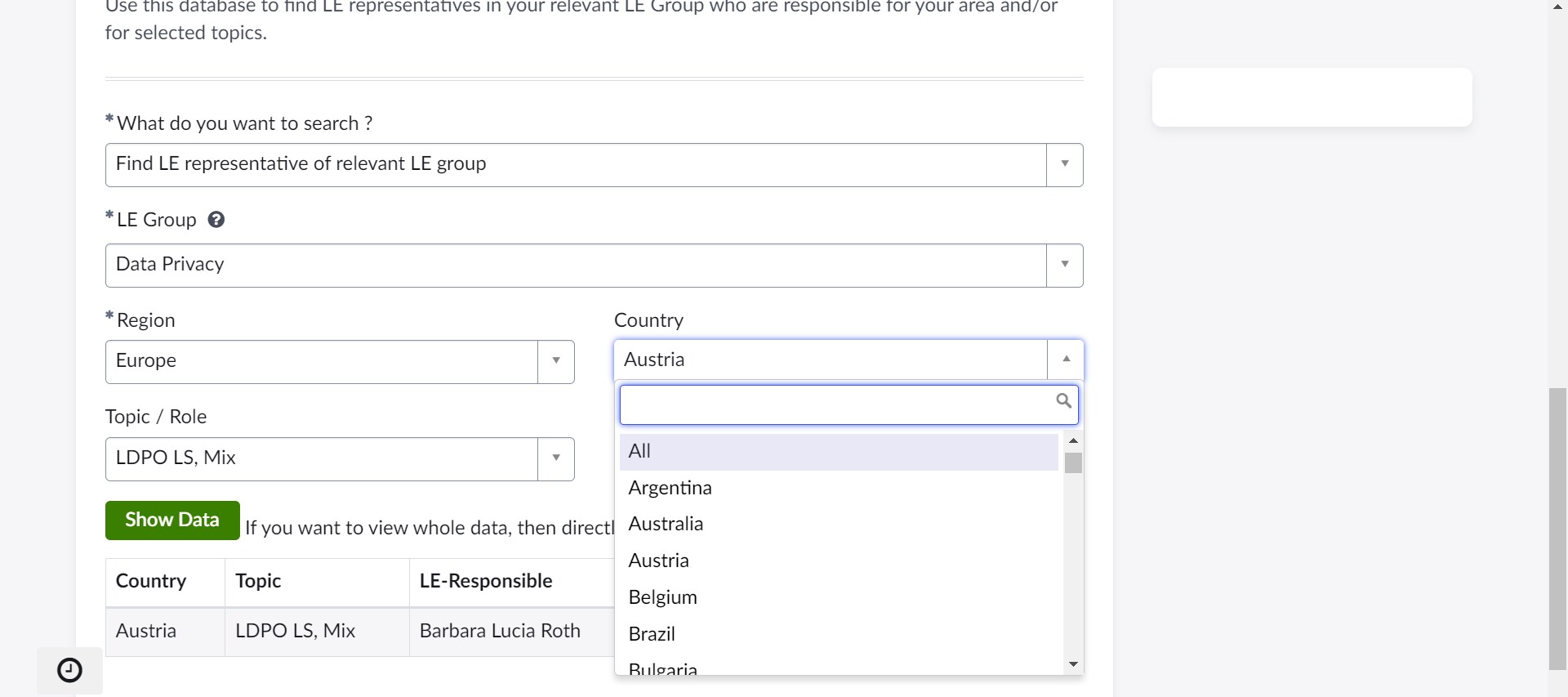Open the 'What do you want to search' dropdown

(x=594, y=164)
